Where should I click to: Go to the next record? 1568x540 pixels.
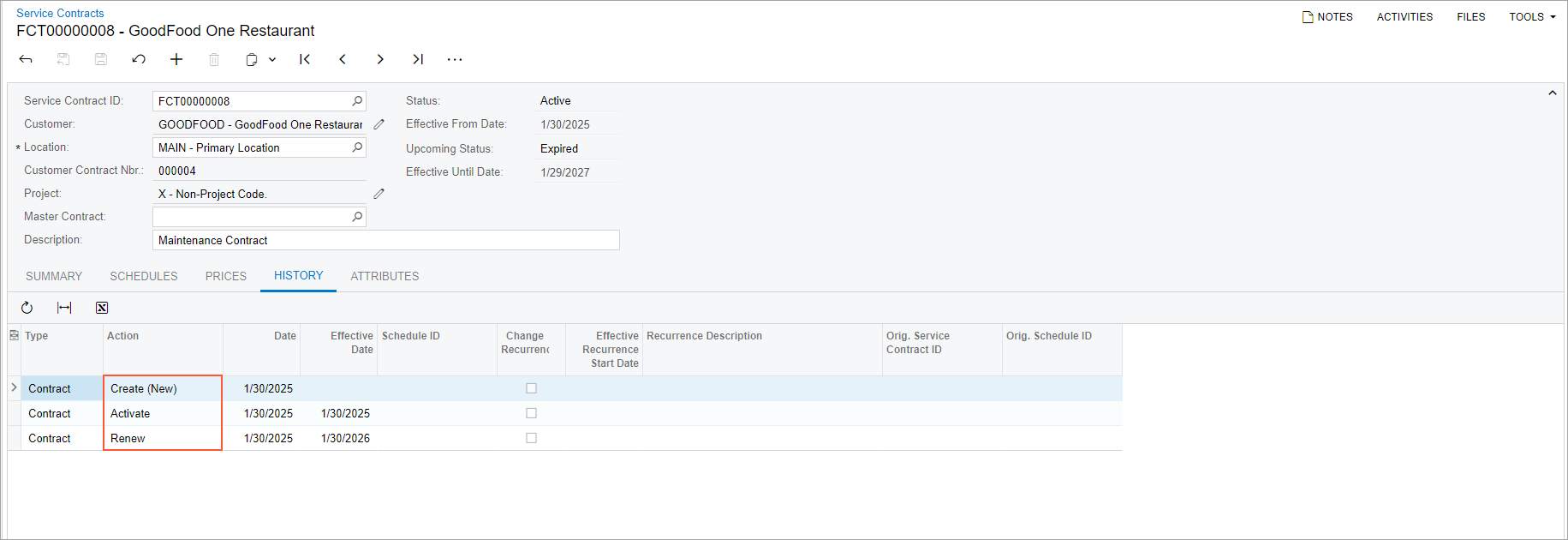click(380, 59)
